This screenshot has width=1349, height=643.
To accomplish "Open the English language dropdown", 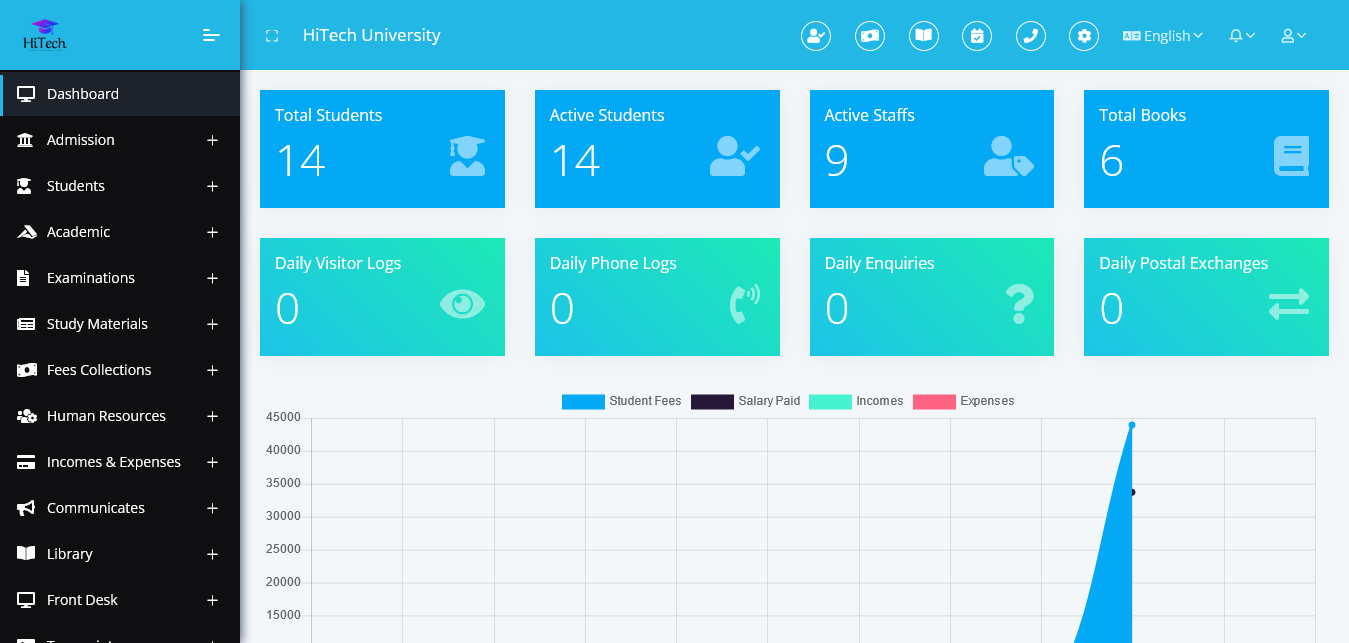I will [x=1163, y=35].
